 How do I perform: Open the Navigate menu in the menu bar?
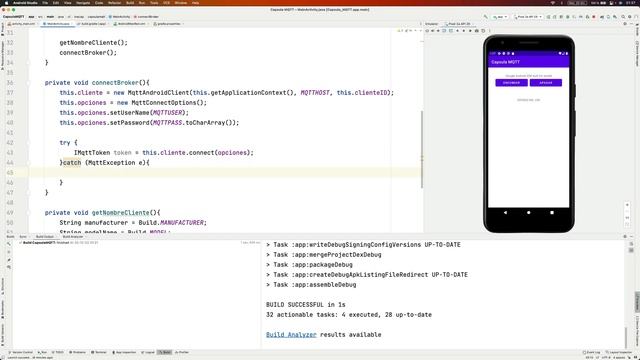pos(83,2)
